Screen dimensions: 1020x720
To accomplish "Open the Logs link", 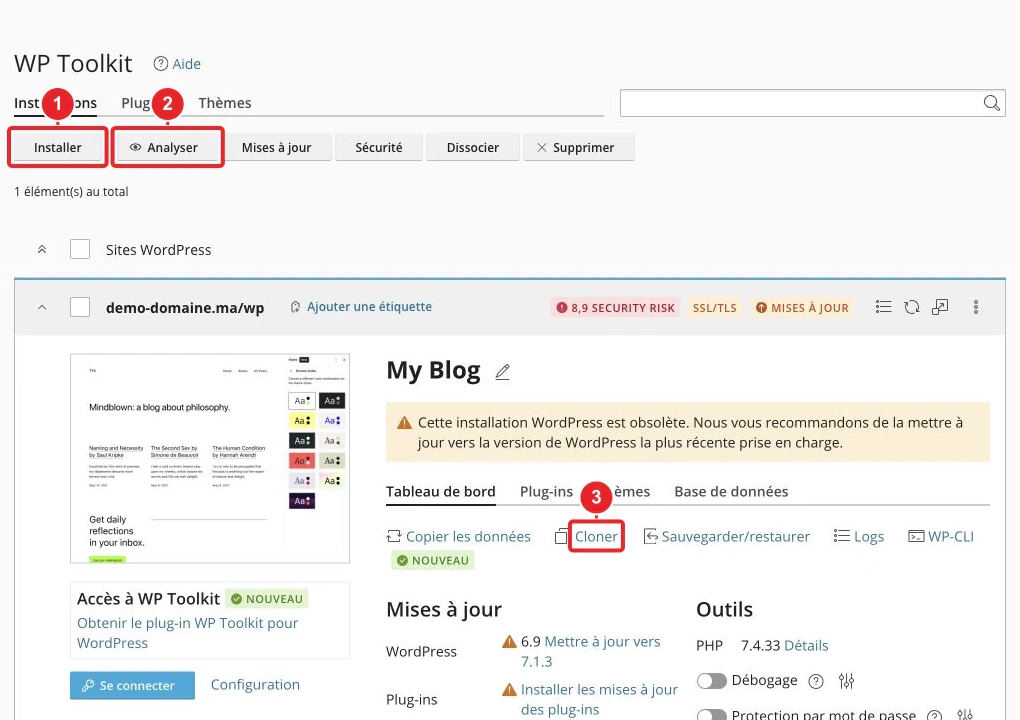I will point(869,537).
